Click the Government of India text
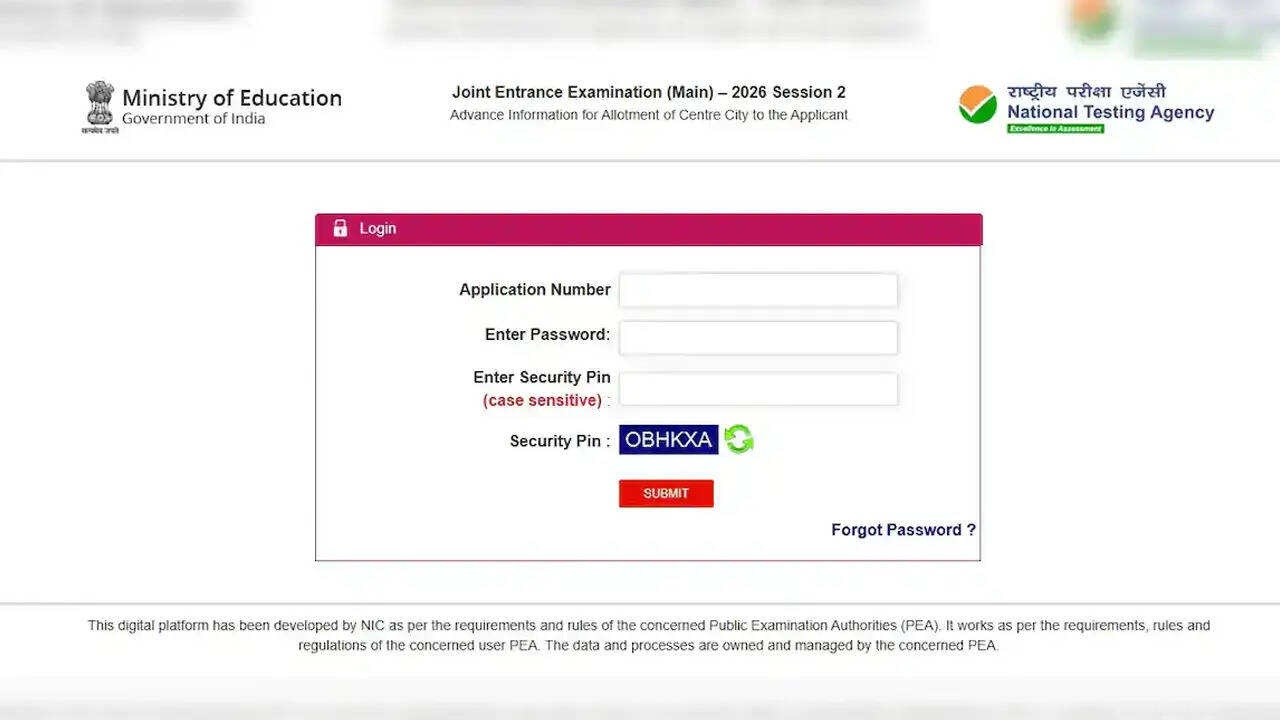This screenshot has width=1280, height=720. (194, 119)
